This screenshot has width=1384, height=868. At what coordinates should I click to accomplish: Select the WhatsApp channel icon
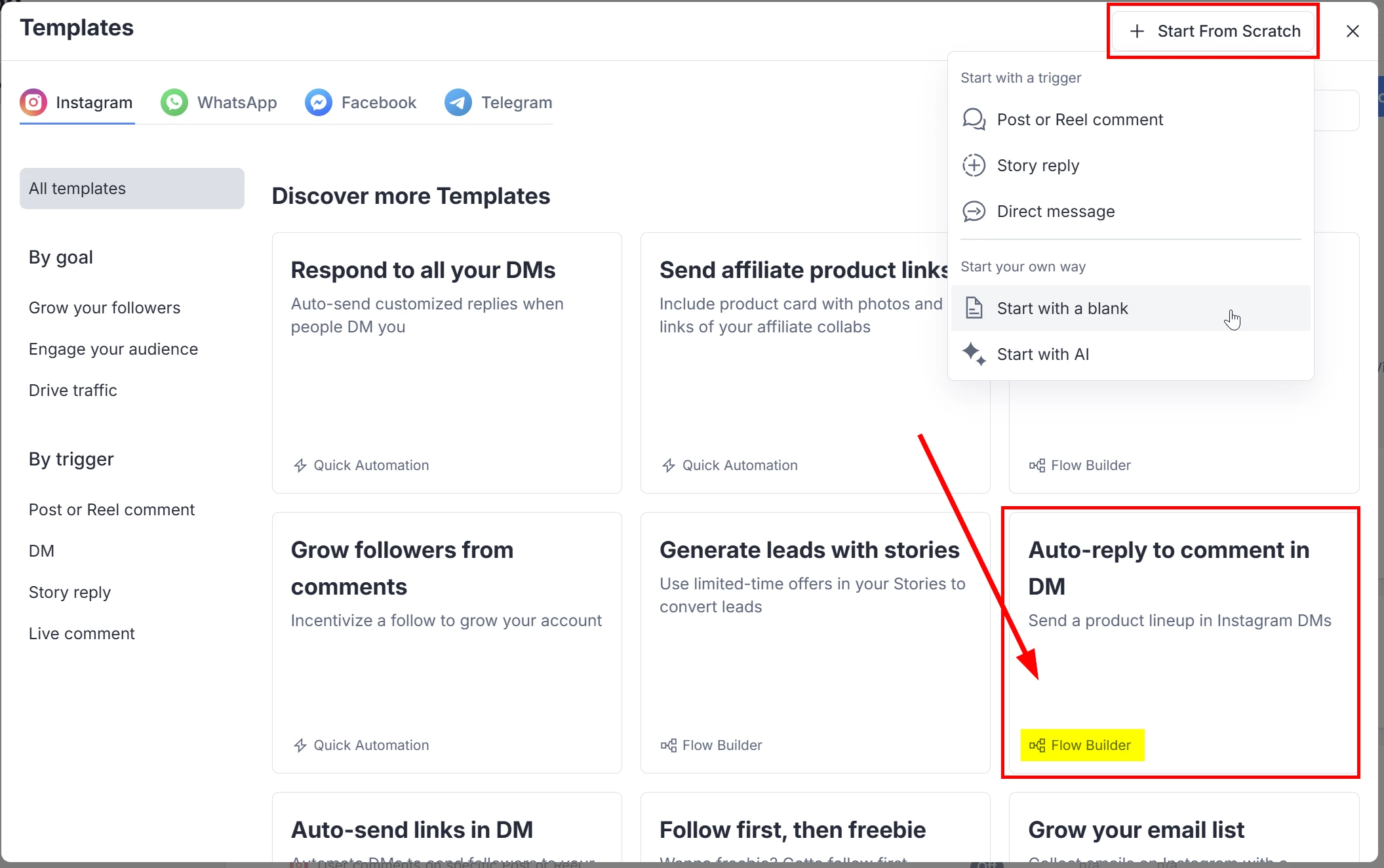174,102
